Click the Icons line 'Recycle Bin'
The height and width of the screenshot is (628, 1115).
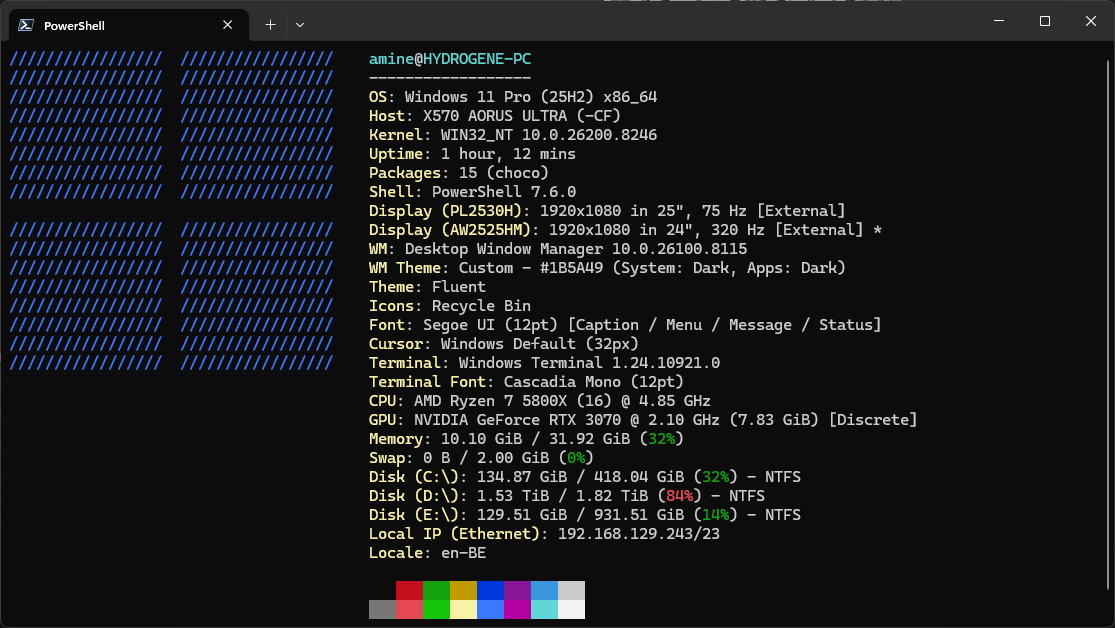(x=450, y=306)
